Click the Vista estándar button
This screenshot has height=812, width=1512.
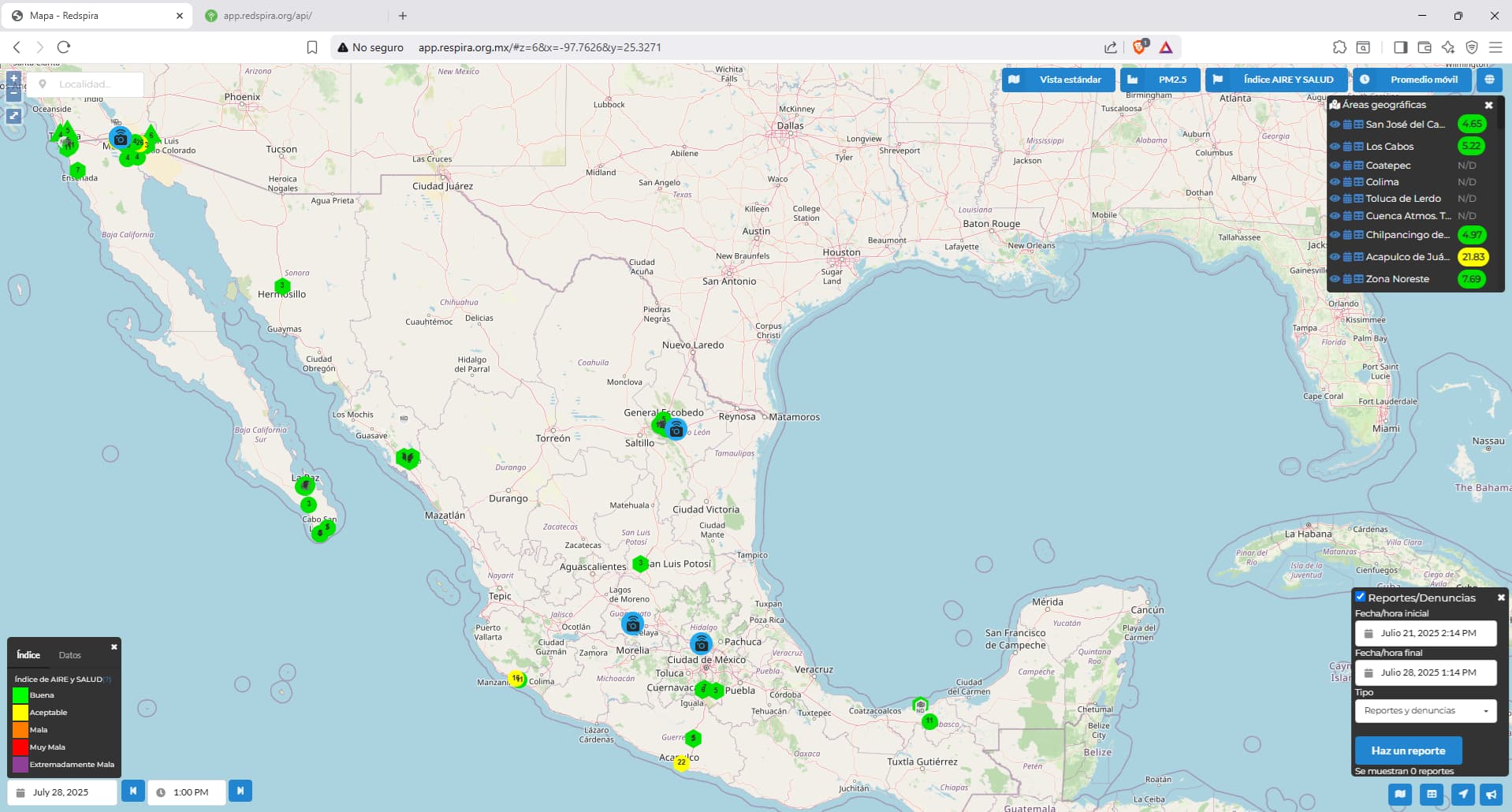click(x=1058, y=80)
